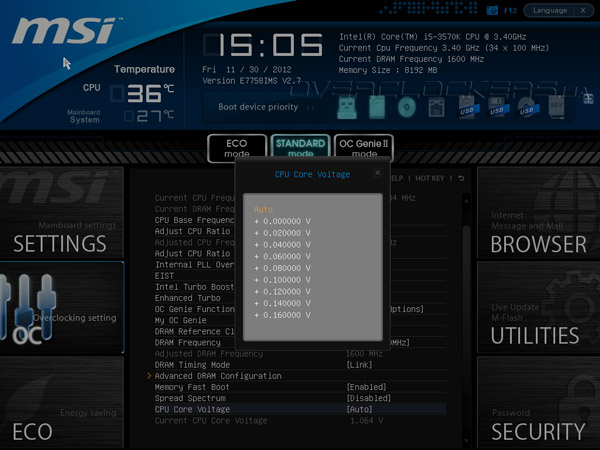
Task: Open the SECURITY panel
Action: click(538, 402)
